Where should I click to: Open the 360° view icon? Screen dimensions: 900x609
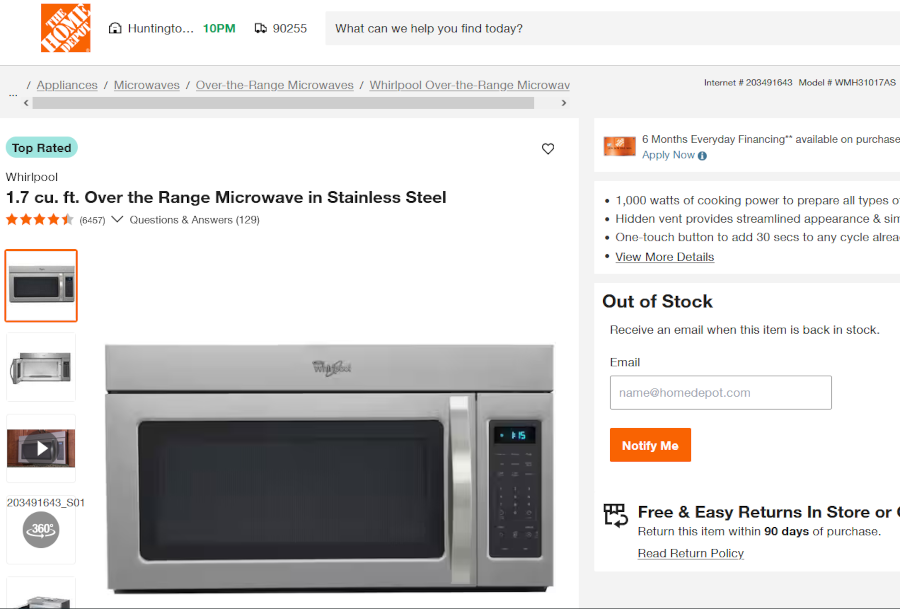[x=41, y=529]
